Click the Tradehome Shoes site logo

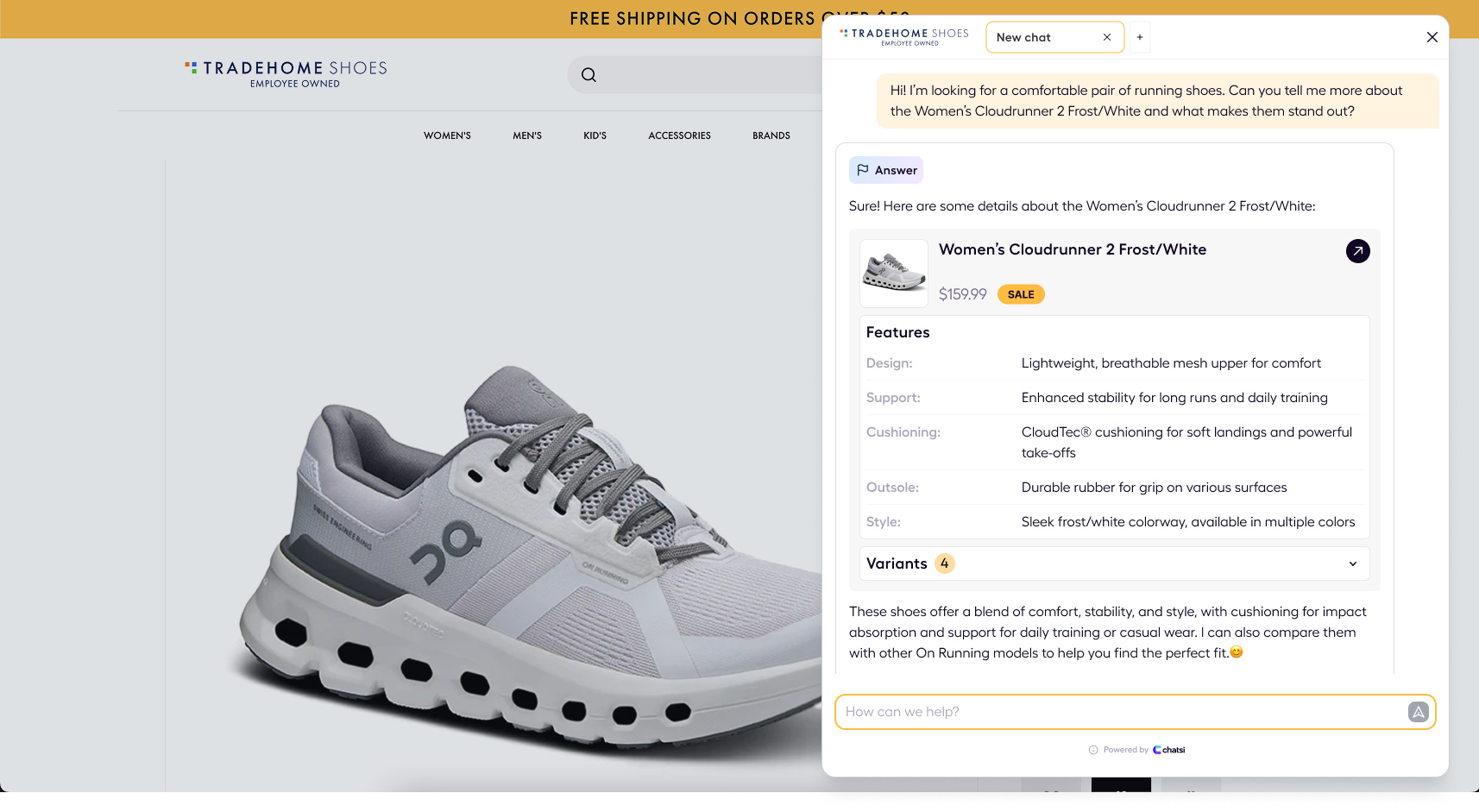[286, 73]
